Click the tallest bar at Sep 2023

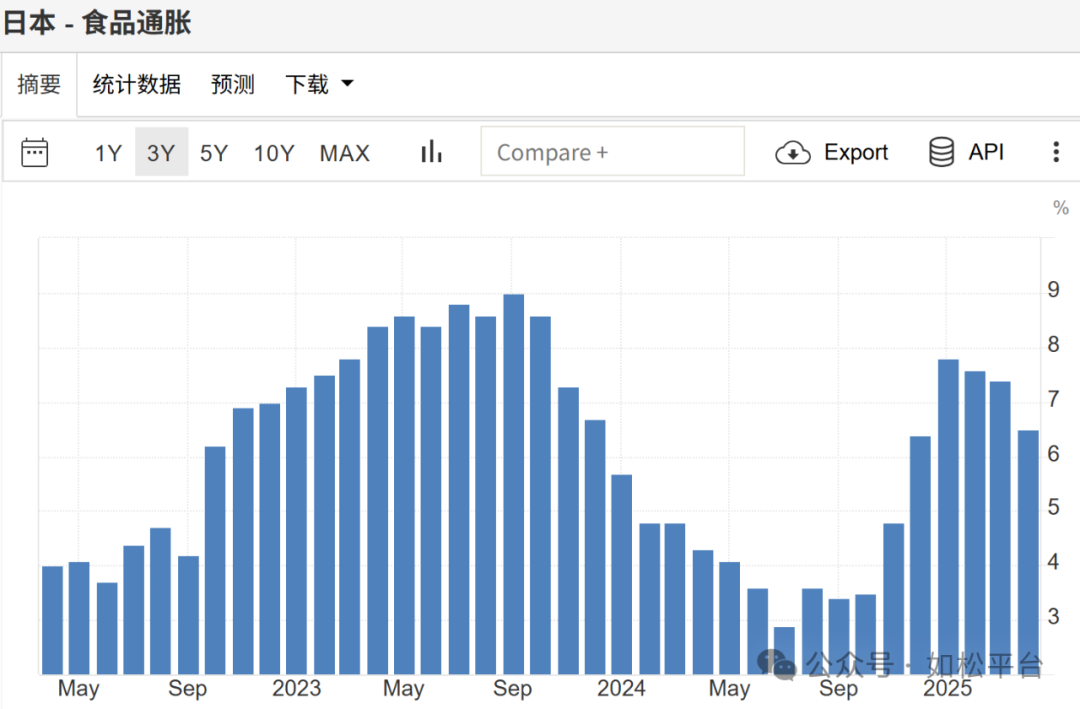pyautogui.click(x=514, y=484)
